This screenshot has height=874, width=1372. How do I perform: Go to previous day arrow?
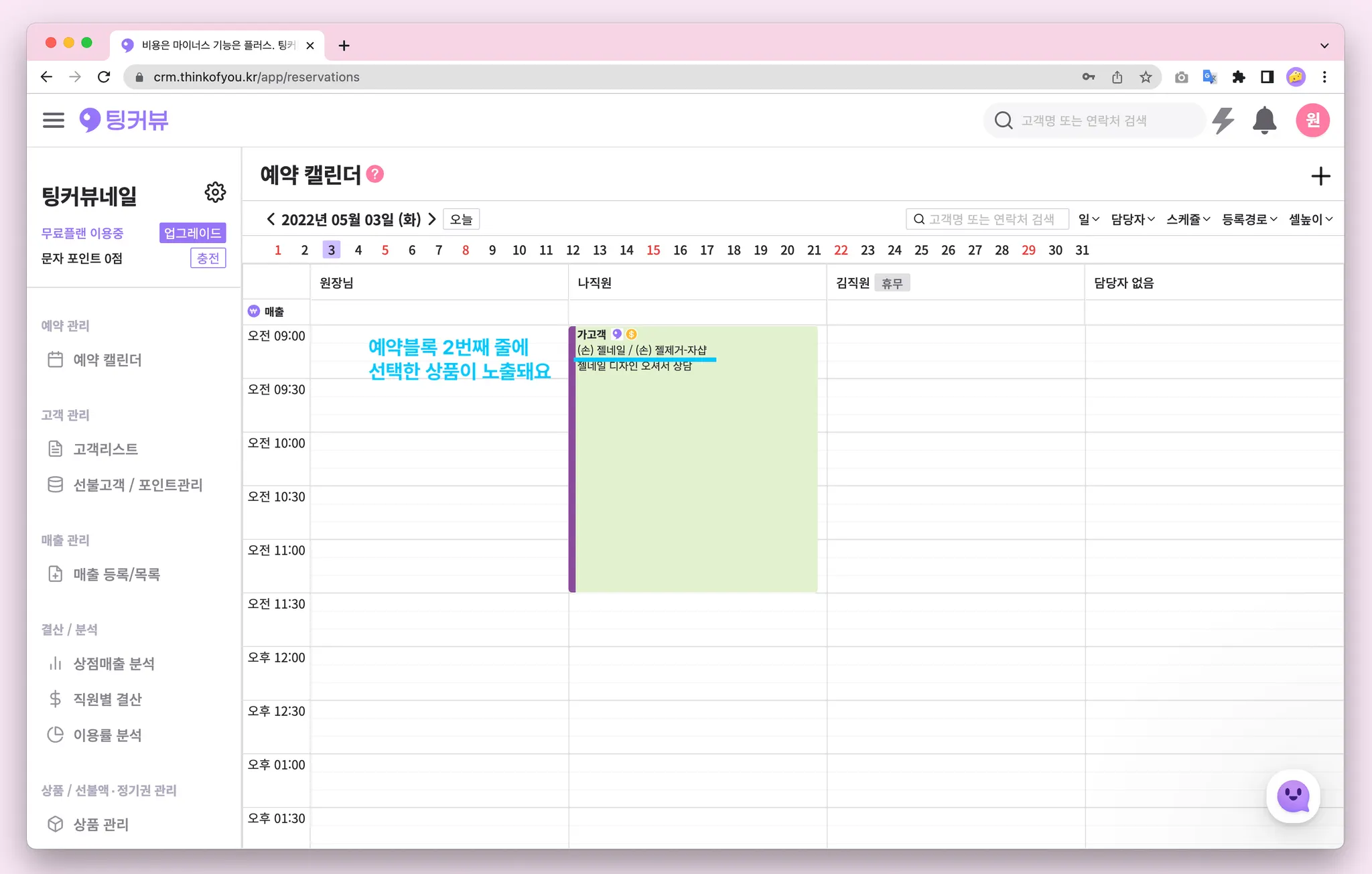pos(271,219)
